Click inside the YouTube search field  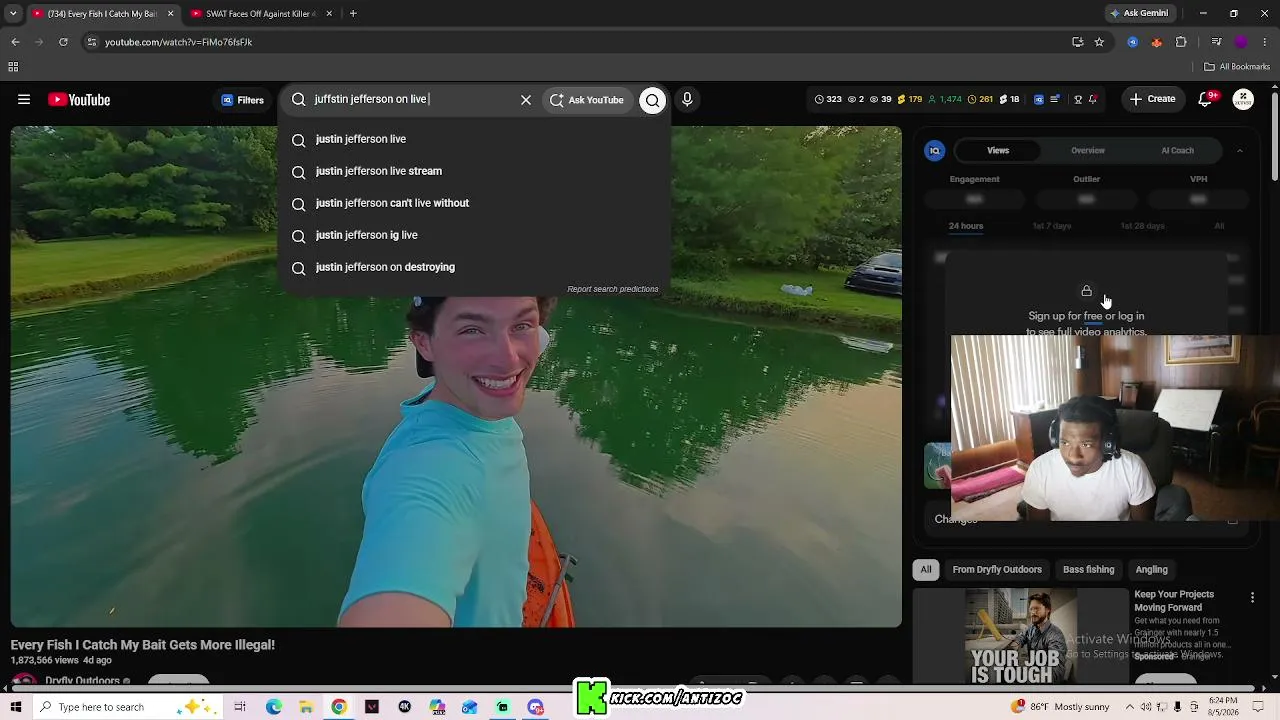(410, 100)
